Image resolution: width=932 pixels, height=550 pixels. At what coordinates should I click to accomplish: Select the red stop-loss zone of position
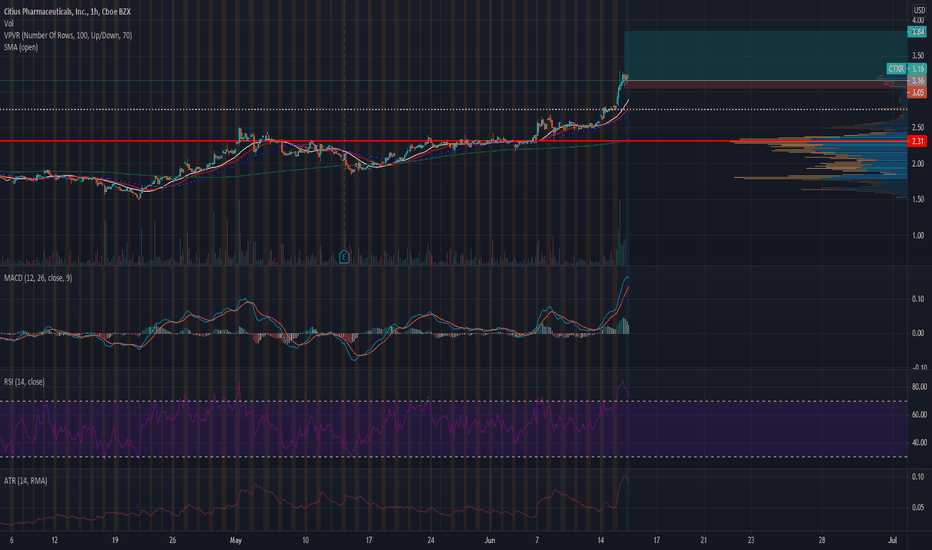(766, 85)
